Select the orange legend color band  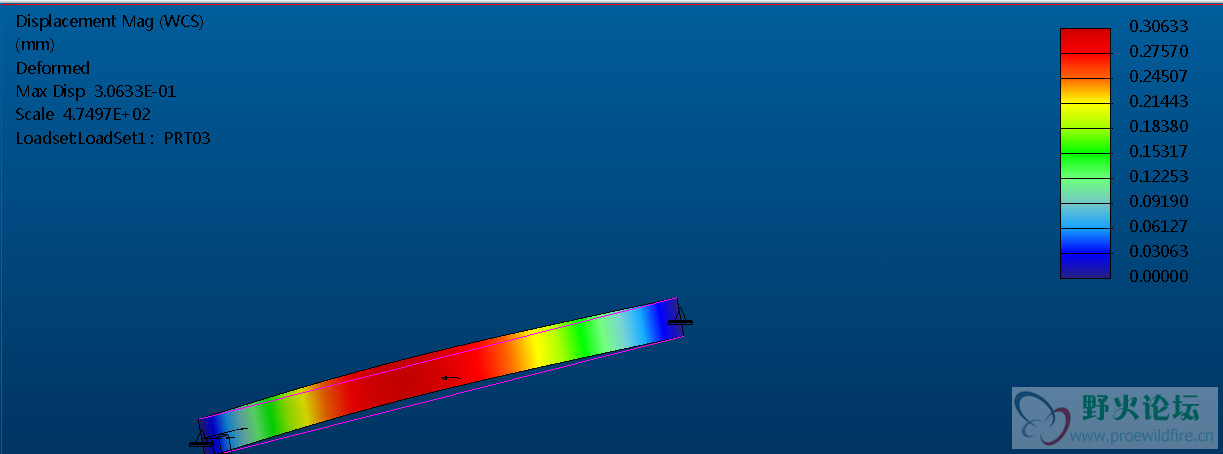coord(1085,91)
